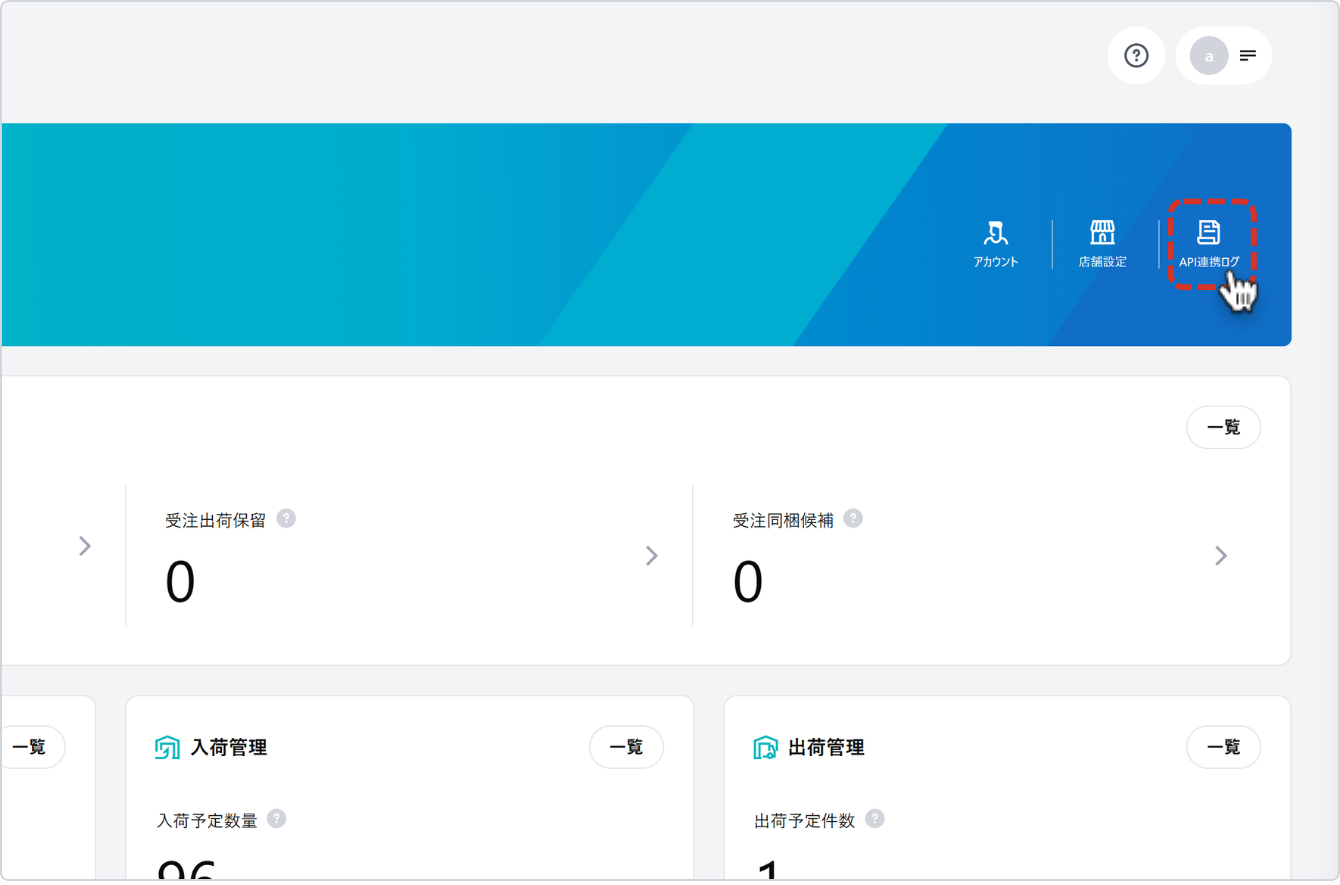Expand 受注同梱候補 with its chevron arrow
1340x885 pixels.
(1220, 556)
